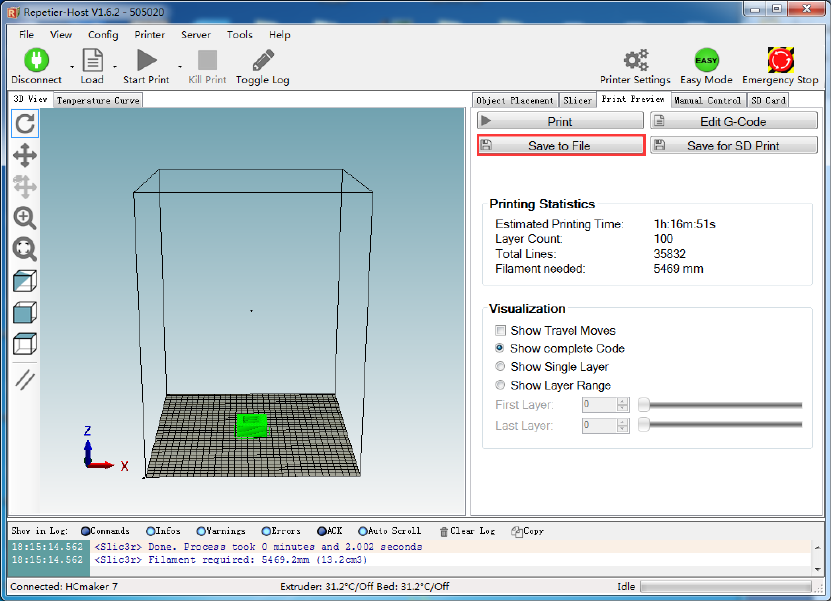Viewport: 831px width, 601px height.
Task: Click the Print button
Action: coord(560,121)
